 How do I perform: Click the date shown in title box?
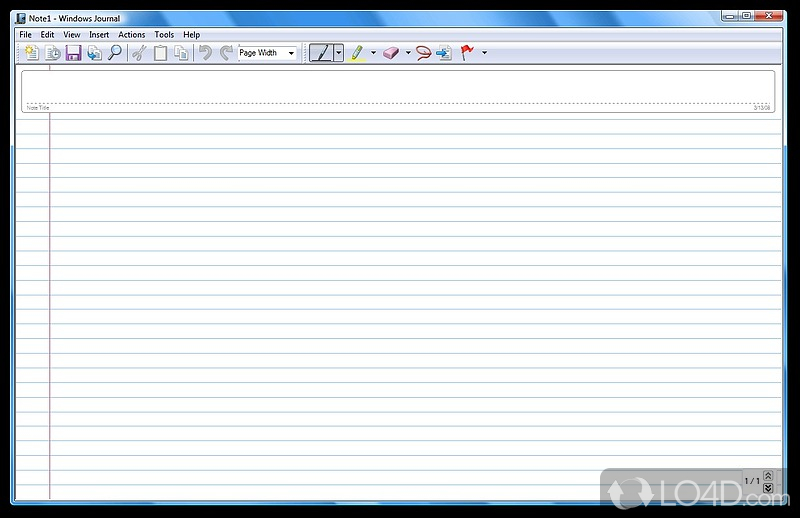click(x=762, y=108)
